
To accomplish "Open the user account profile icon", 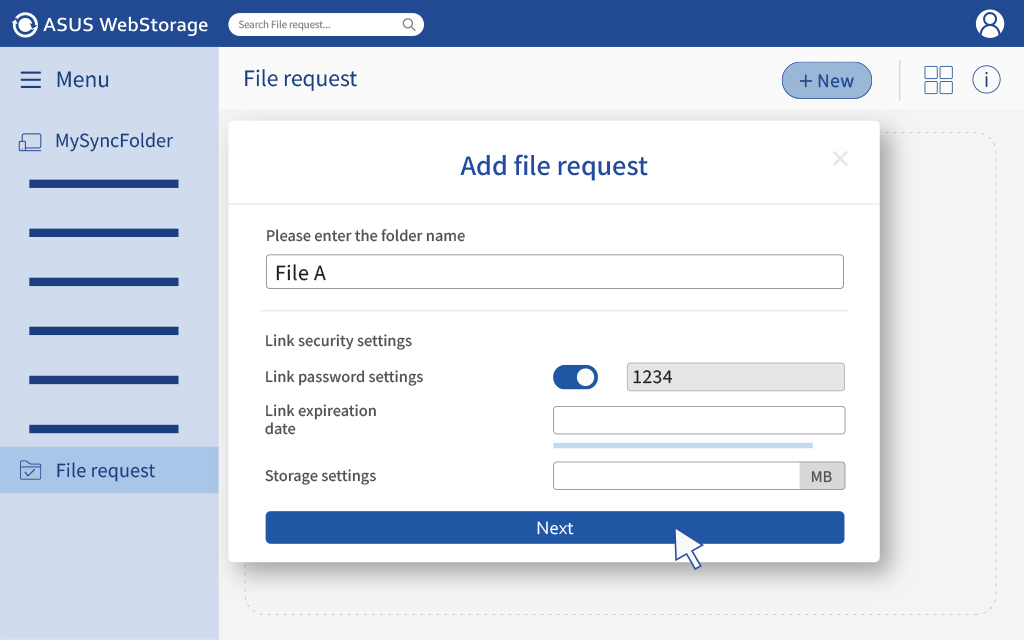I will [989, 24].
